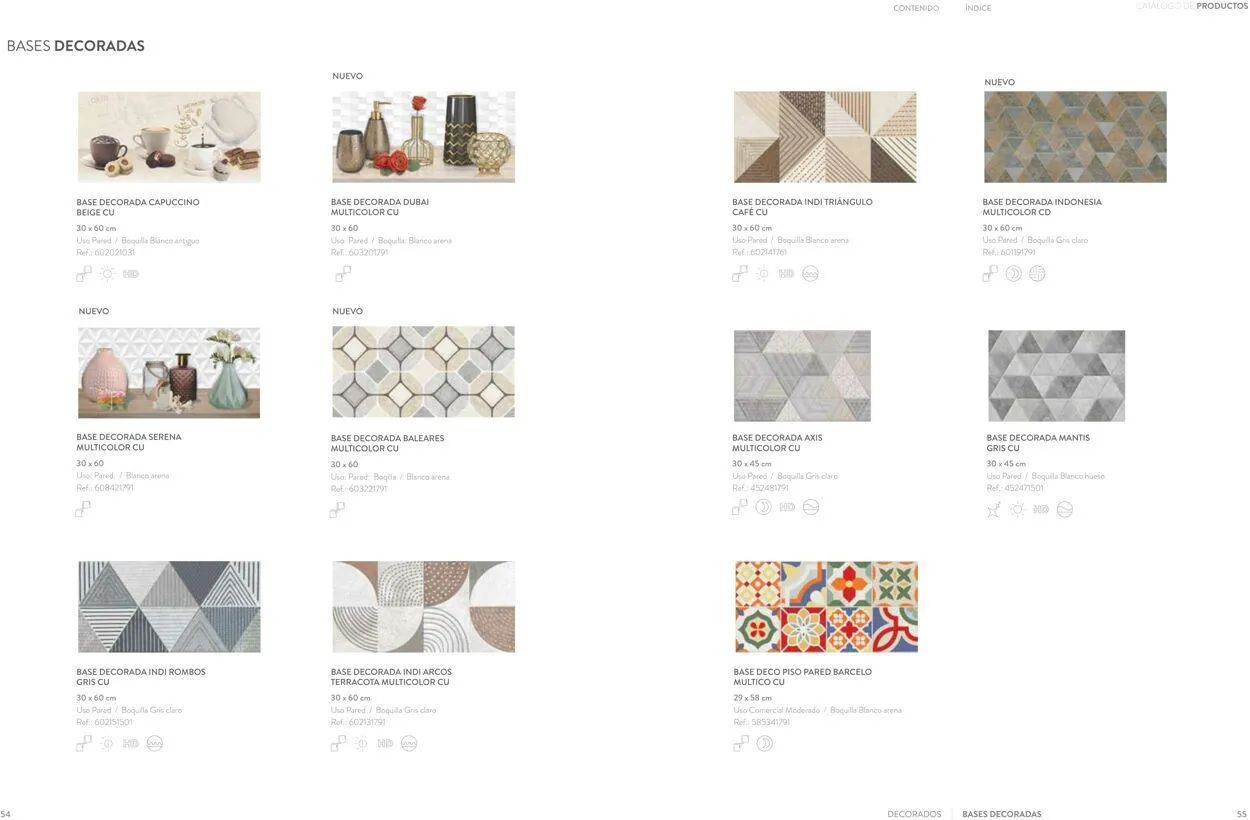Viewport: 1250px width, 820px height.
Task: Click the Catálogo de Productos header tab
Action: [x=1191, y=6]
